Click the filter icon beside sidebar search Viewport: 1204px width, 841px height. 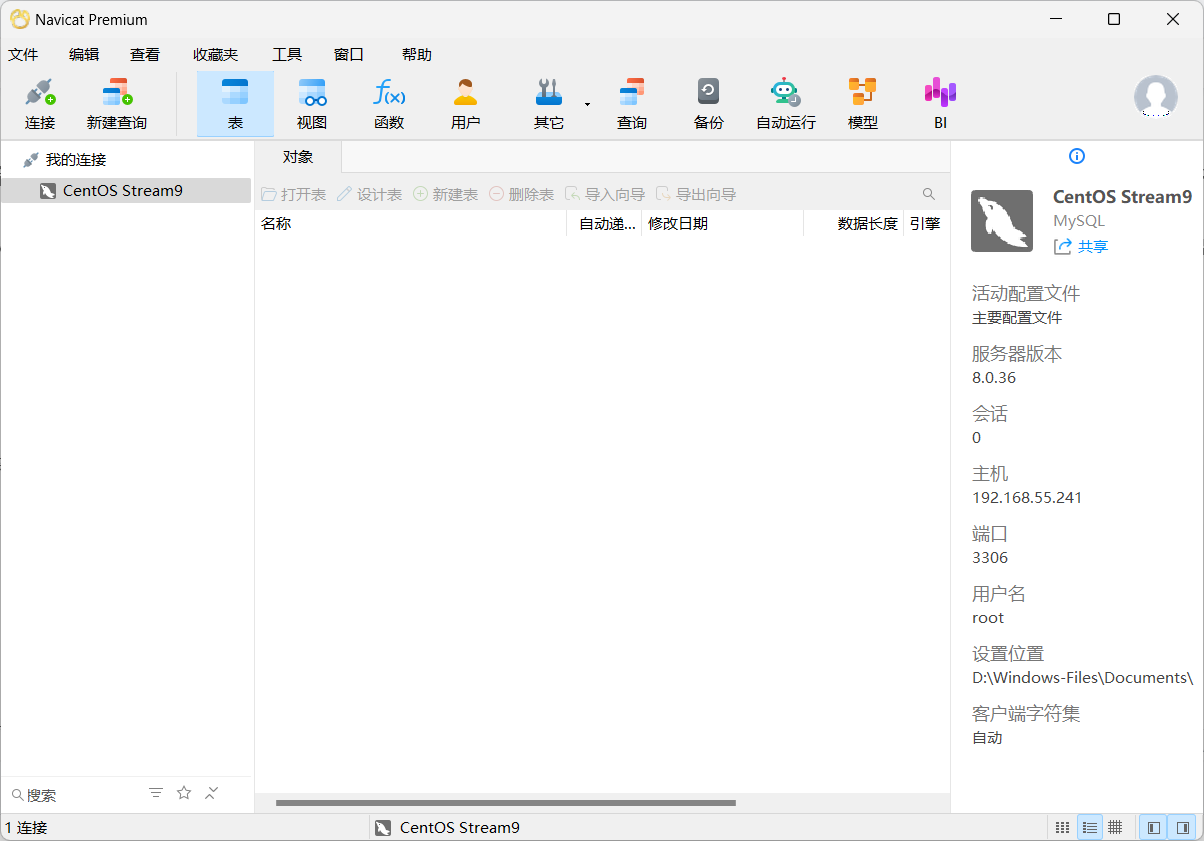point(156,793)
